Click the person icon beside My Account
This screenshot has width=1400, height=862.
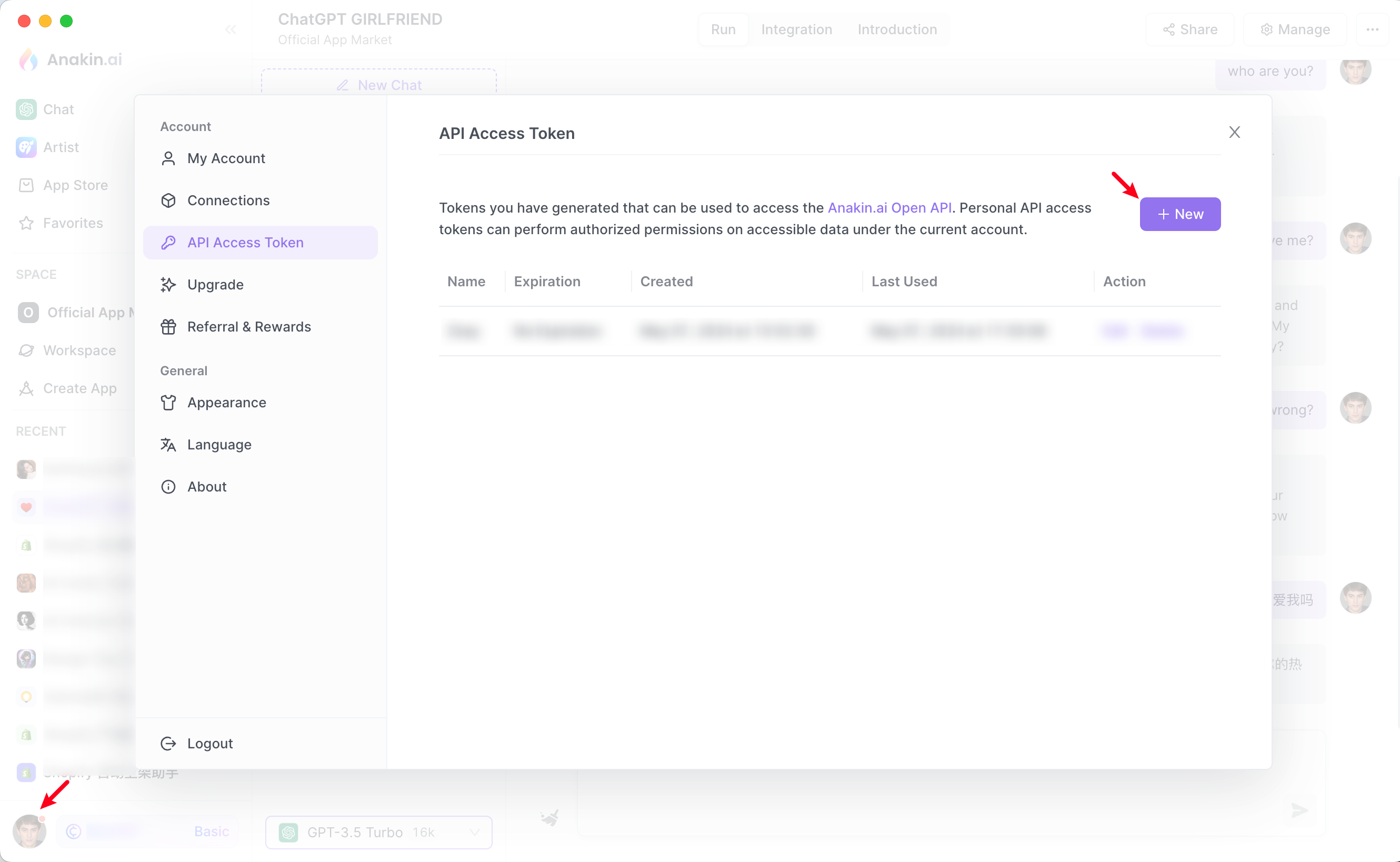click(168, 158)
